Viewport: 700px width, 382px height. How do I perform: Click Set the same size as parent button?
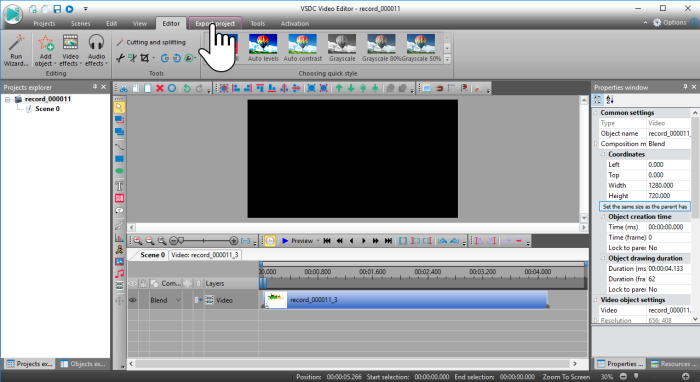[x=645, y=207]
